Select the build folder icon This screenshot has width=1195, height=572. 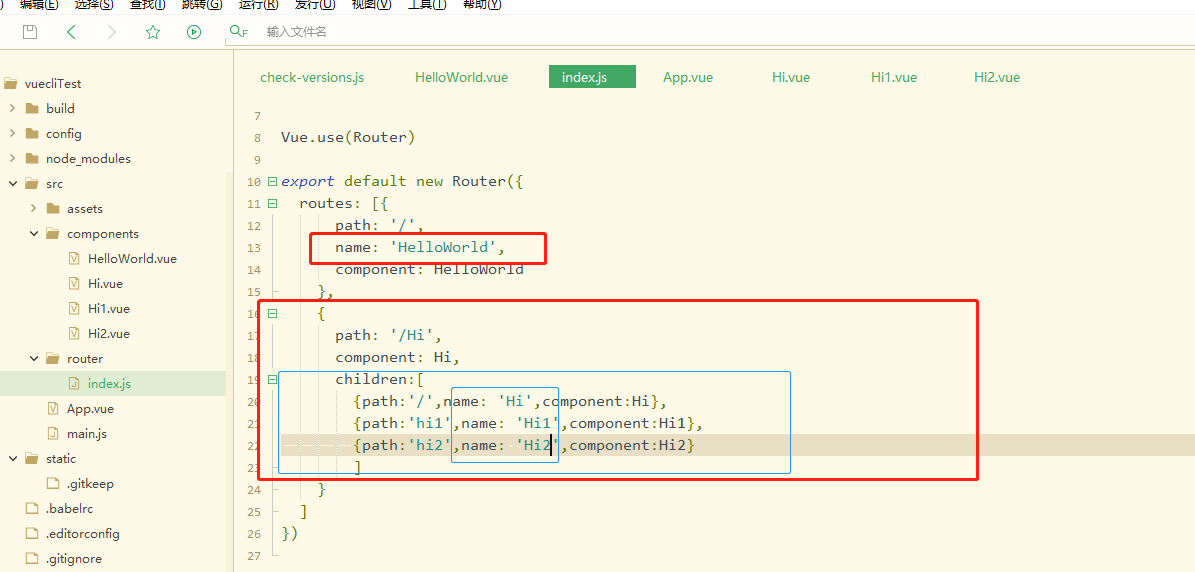point(31,108)
